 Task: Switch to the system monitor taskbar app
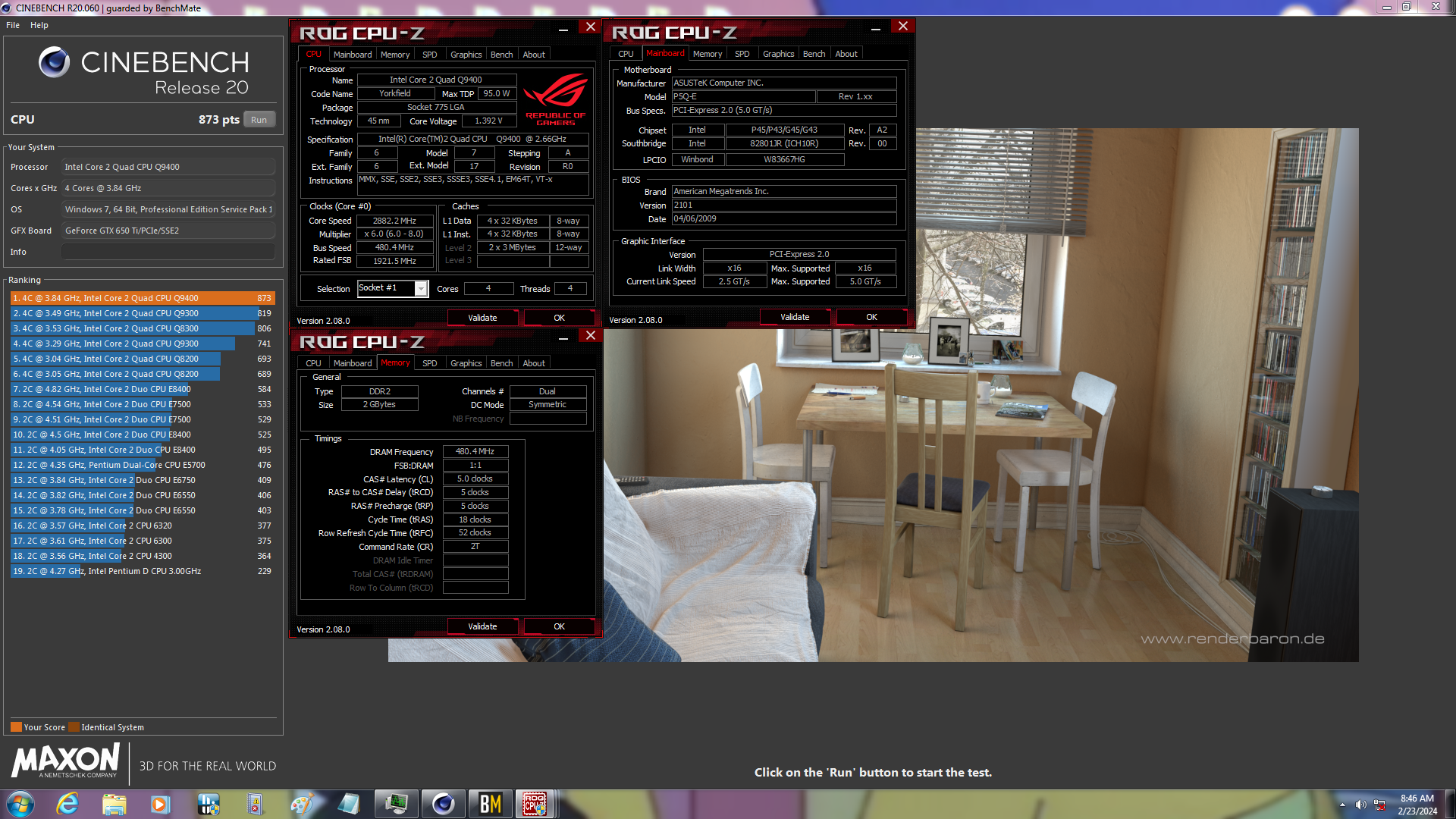[397, 804]
